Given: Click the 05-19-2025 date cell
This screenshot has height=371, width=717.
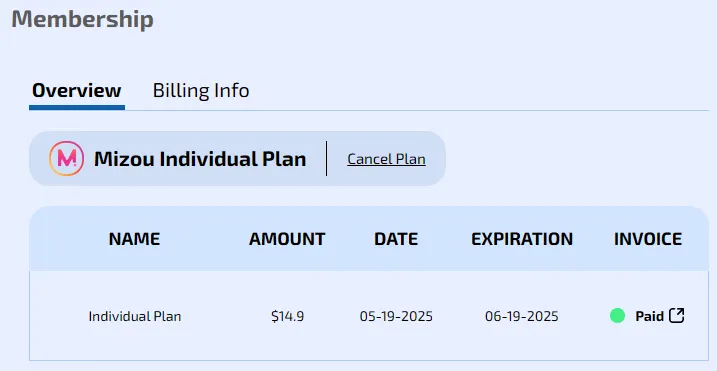Looking at the screenshot, I should (x=396, y=316).
